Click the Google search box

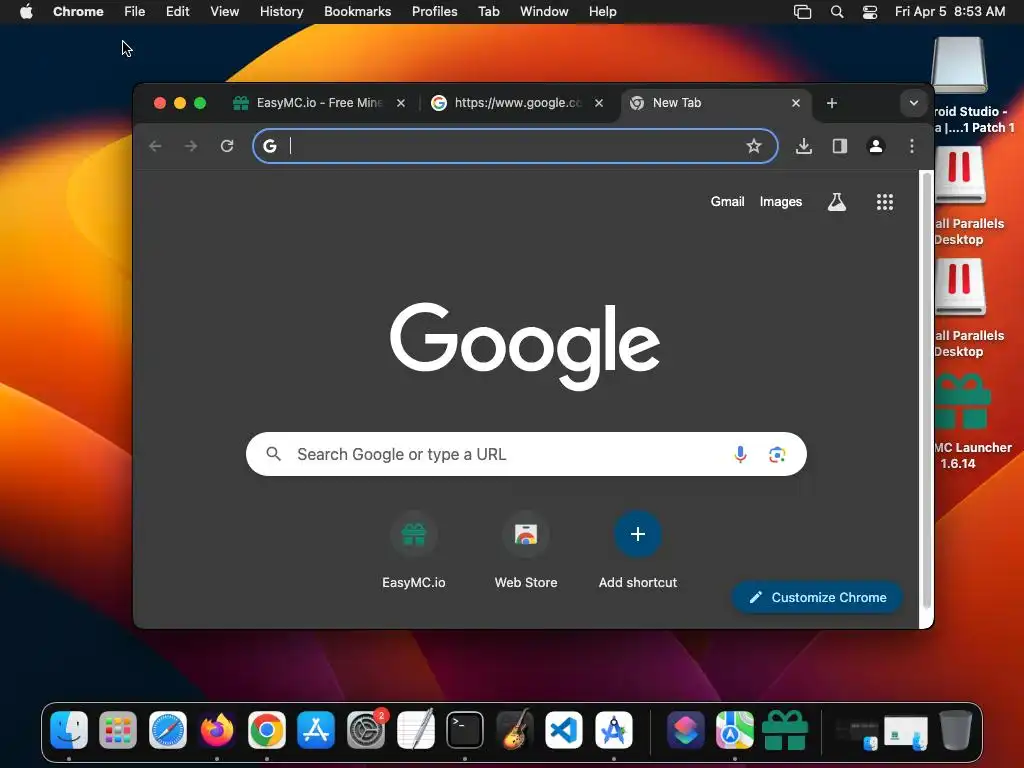coord(526,454)
